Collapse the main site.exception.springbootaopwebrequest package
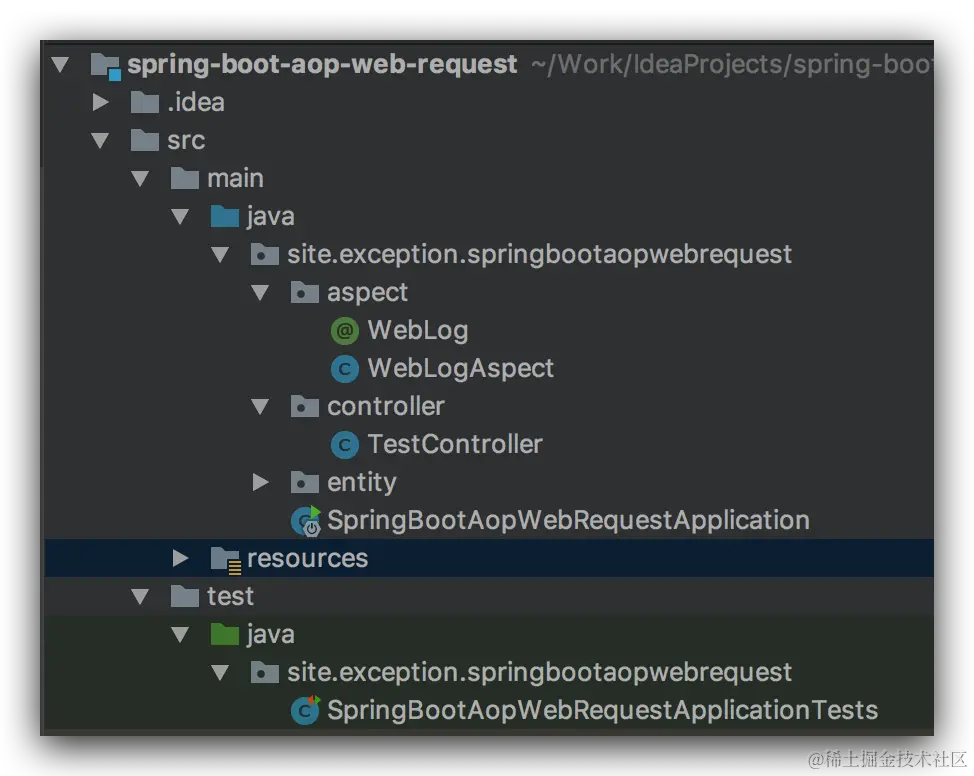The image size is (974, 776). tap(220, 255)
